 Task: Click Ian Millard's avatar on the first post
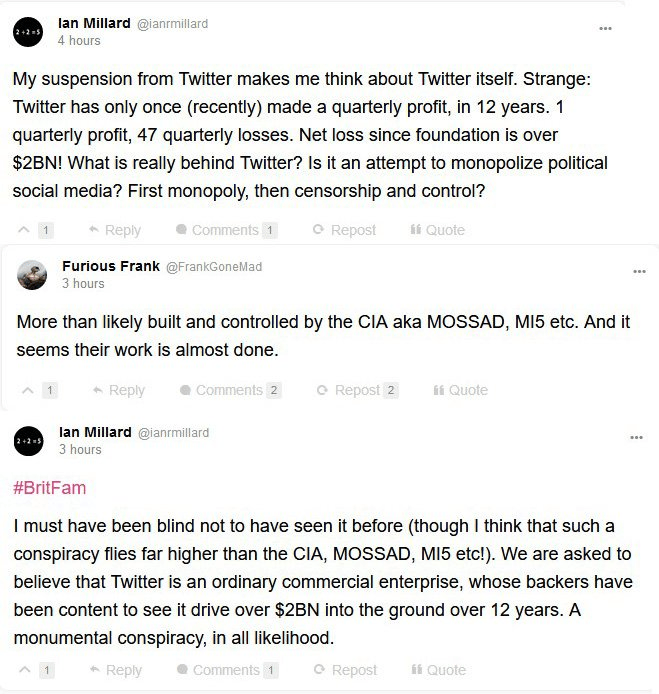coord(27,32)
